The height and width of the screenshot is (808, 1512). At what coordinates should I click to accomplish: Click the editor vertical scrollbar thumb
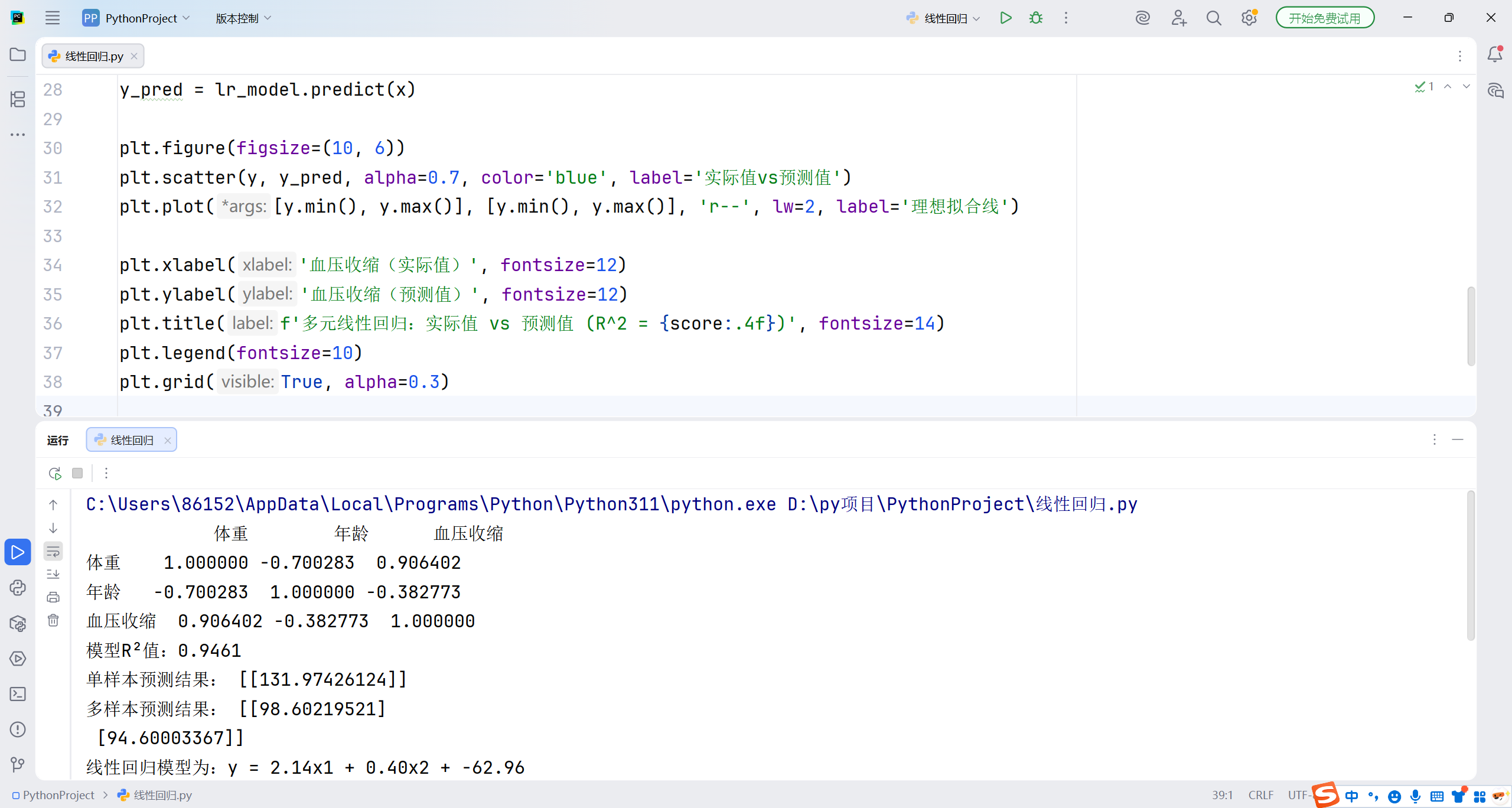[1471, 326]
